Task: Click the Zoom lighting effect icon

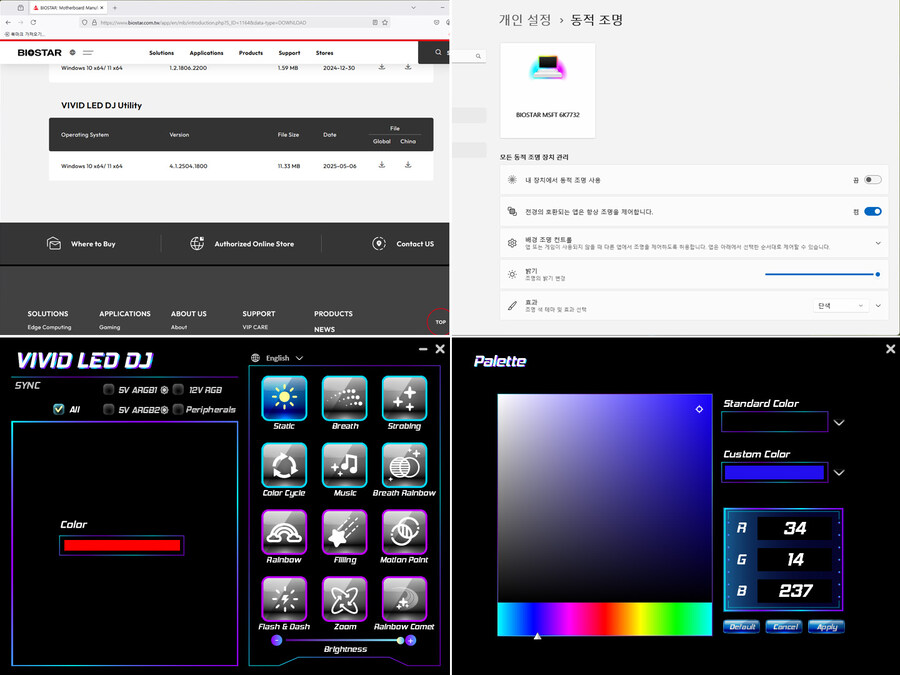Action: pyautogui.click(x=344, y=599)
